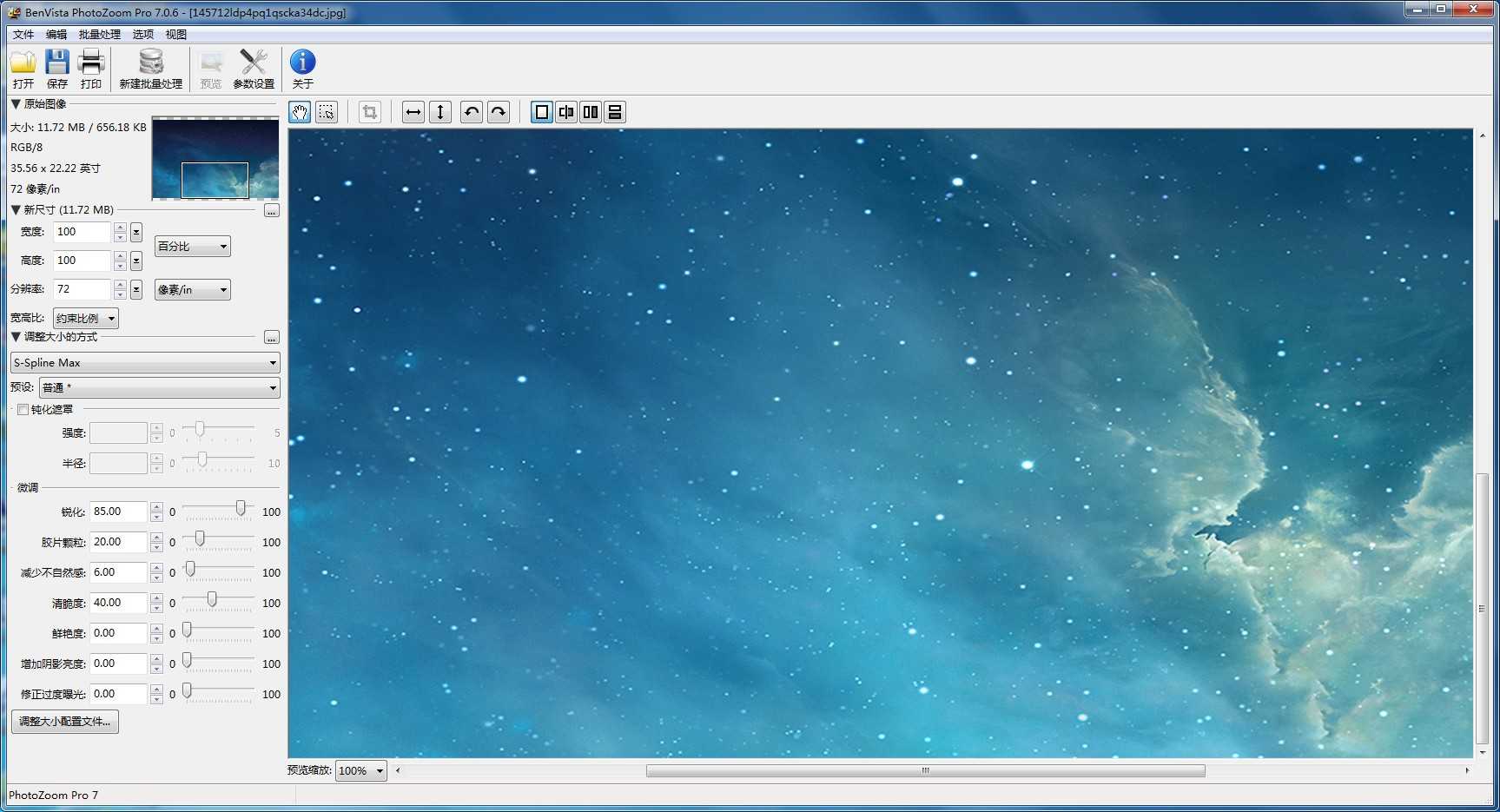Open the S-Spline Max method dropdown
The width and height of the screenshot is (1500, 812).
(145, 363)
